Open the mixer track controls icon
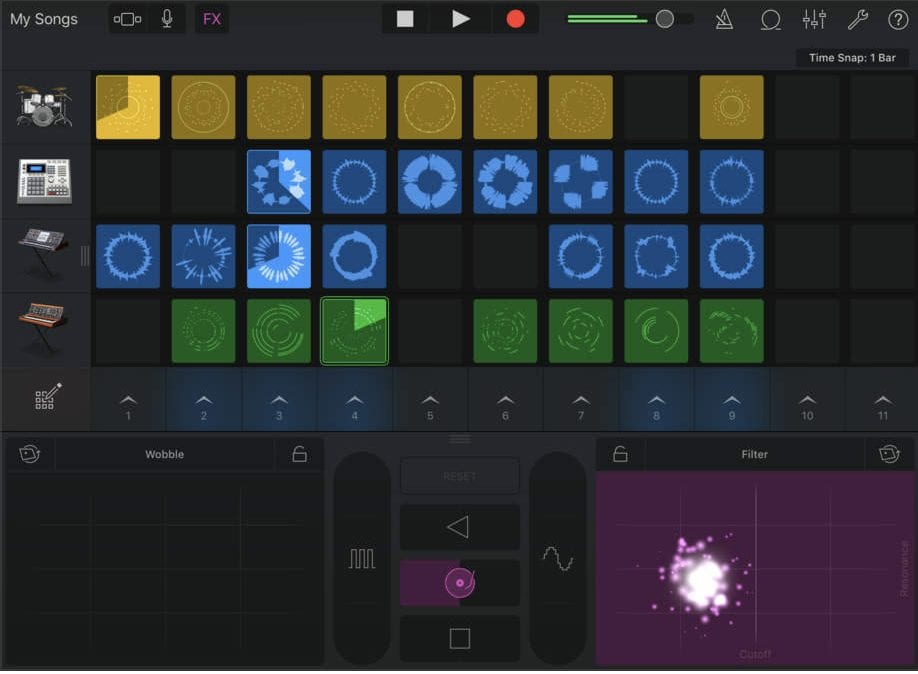 (x=814, y=19)
